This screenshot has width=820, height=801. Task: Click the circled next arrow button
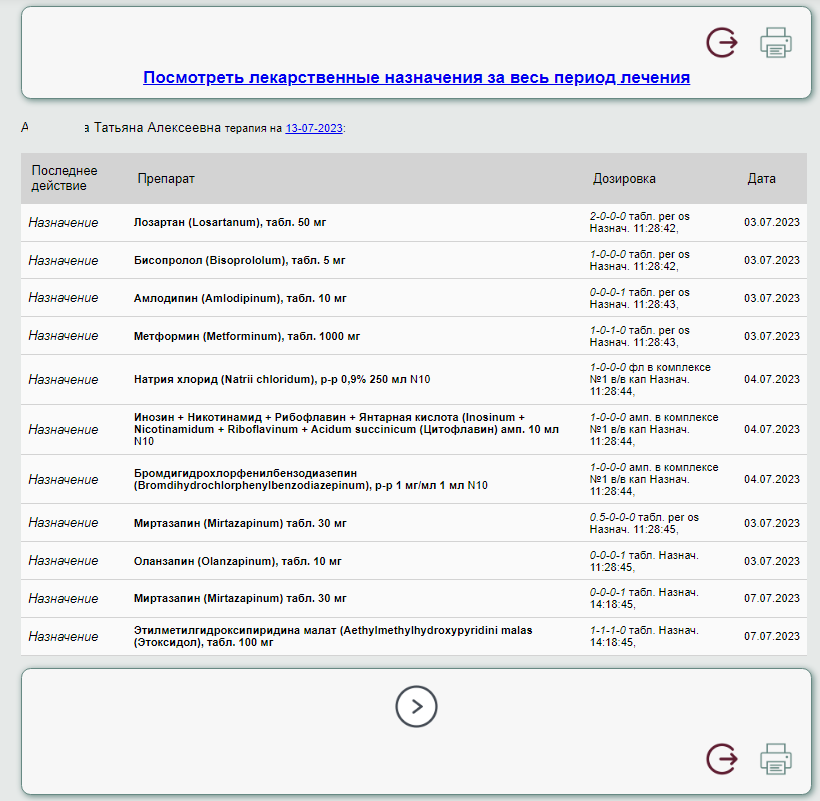tap(416, 707)
